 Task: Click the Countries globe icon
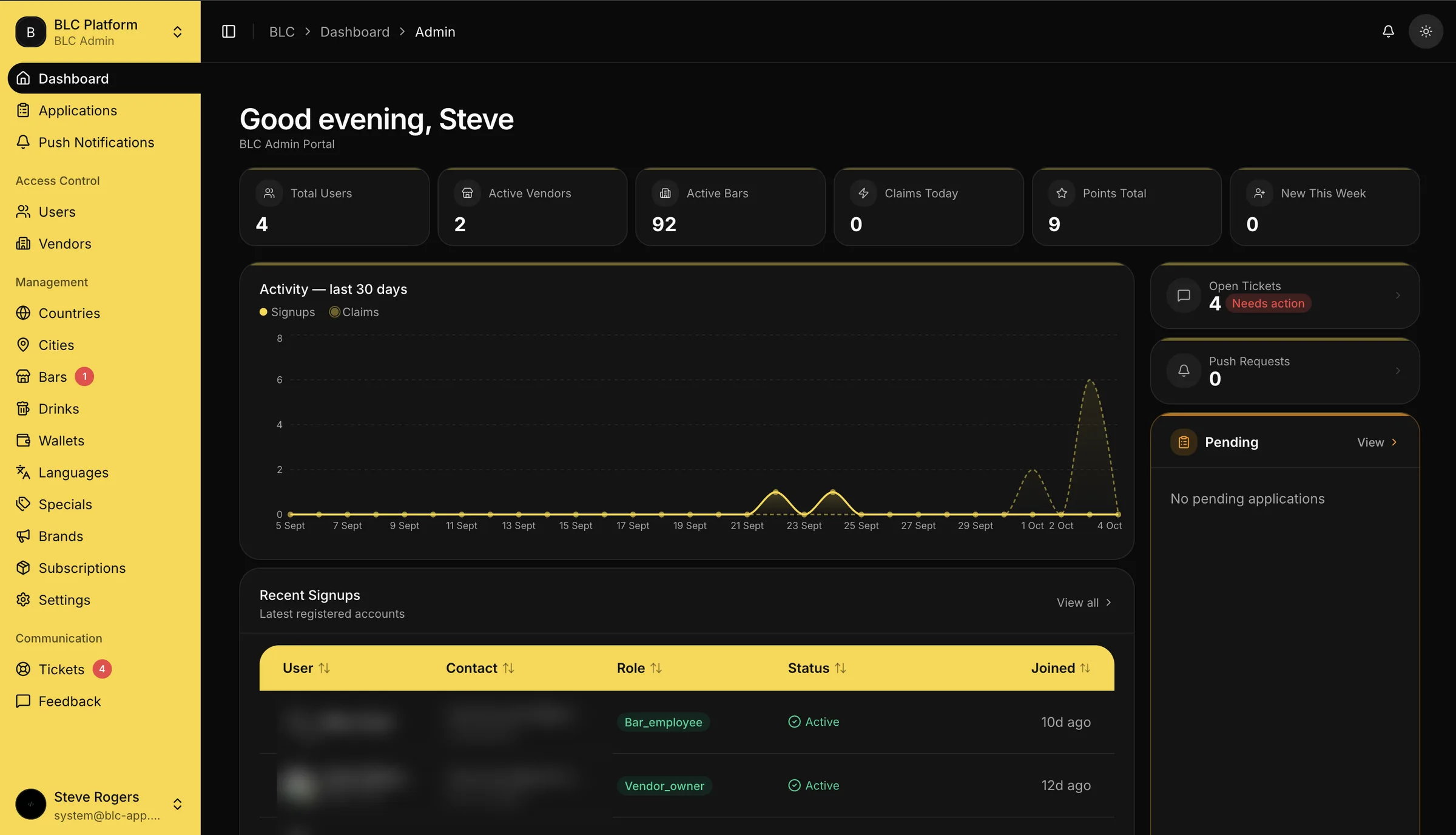(23, 313)
